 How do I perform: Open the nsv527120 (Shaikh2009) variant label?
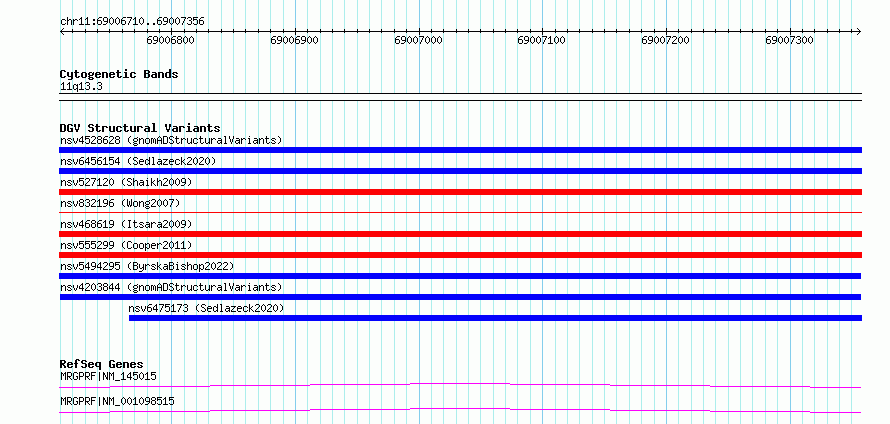coord(126,182)
